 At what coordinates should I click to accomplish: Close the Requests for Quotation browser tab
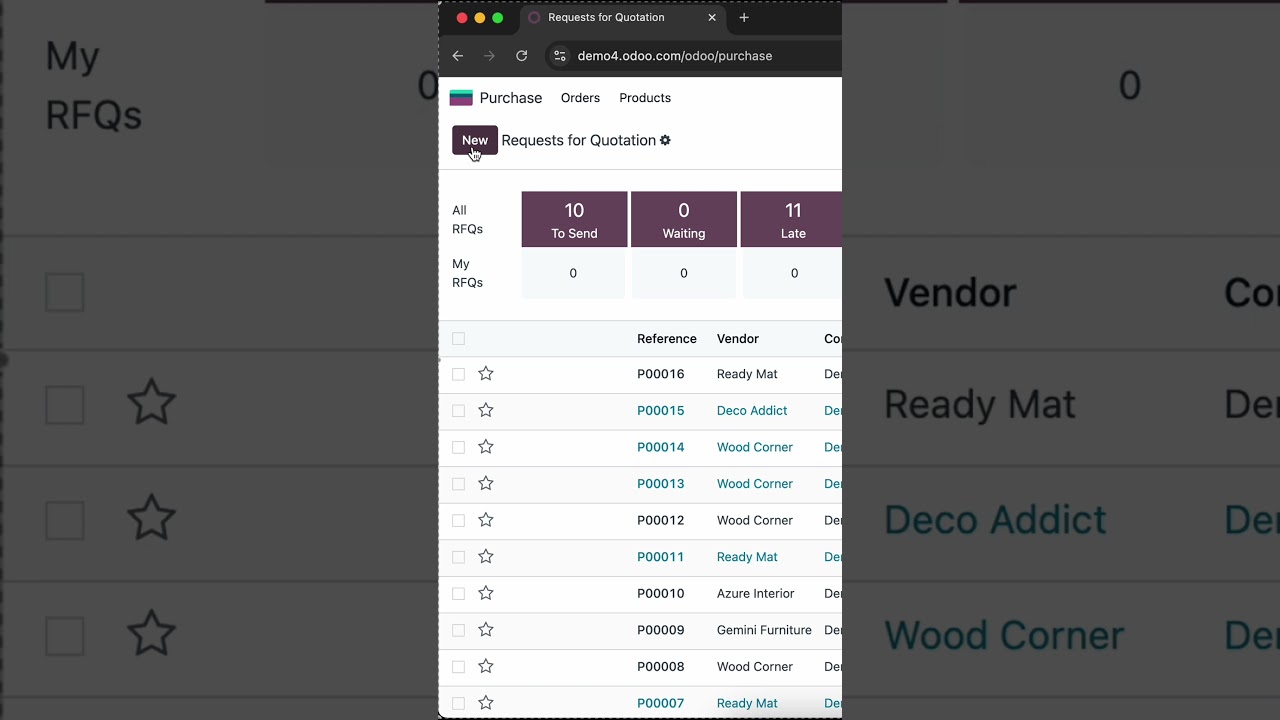coord(712,17)
